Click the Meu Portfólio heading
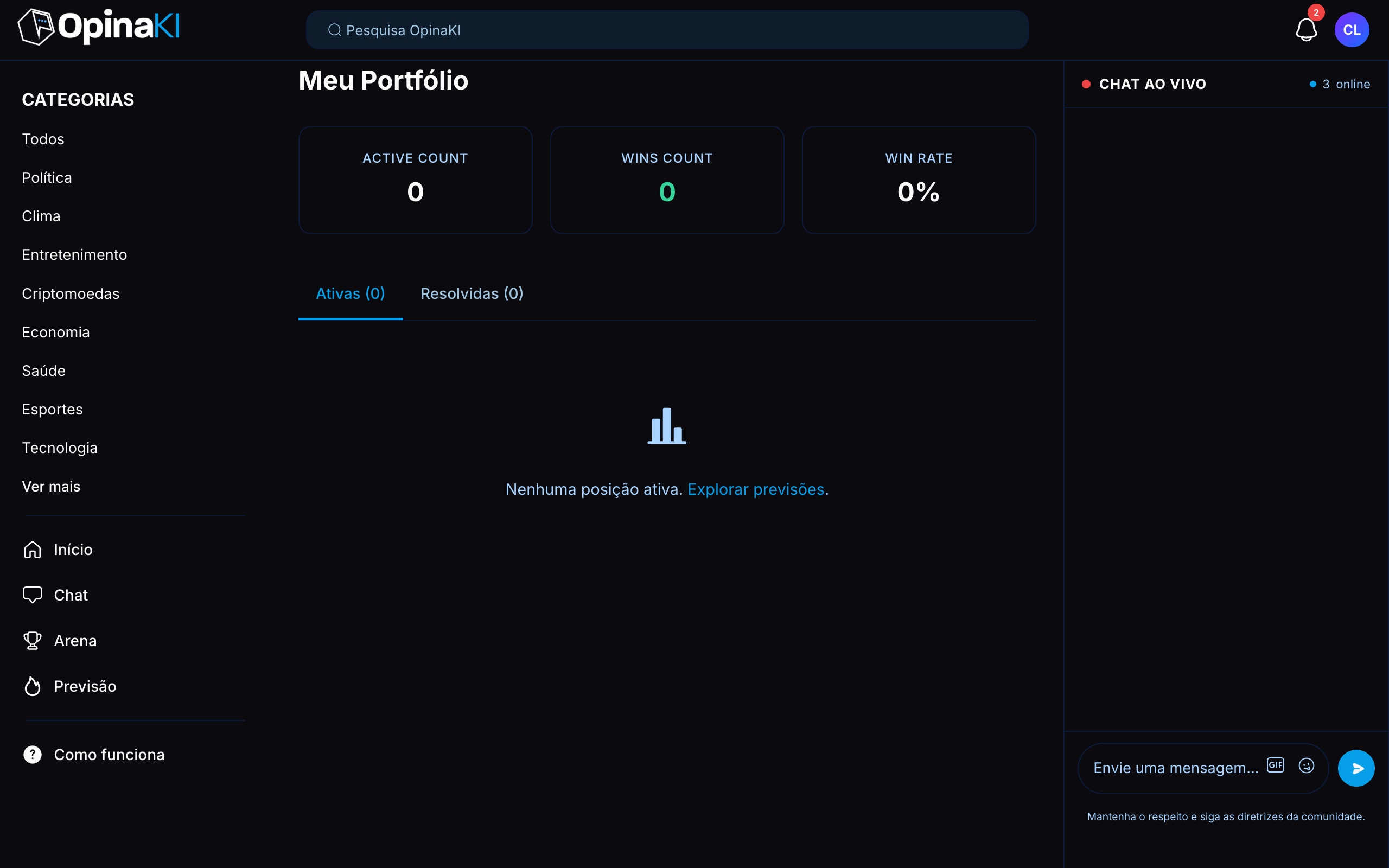1389x868 pixels. tap(384, 80)
